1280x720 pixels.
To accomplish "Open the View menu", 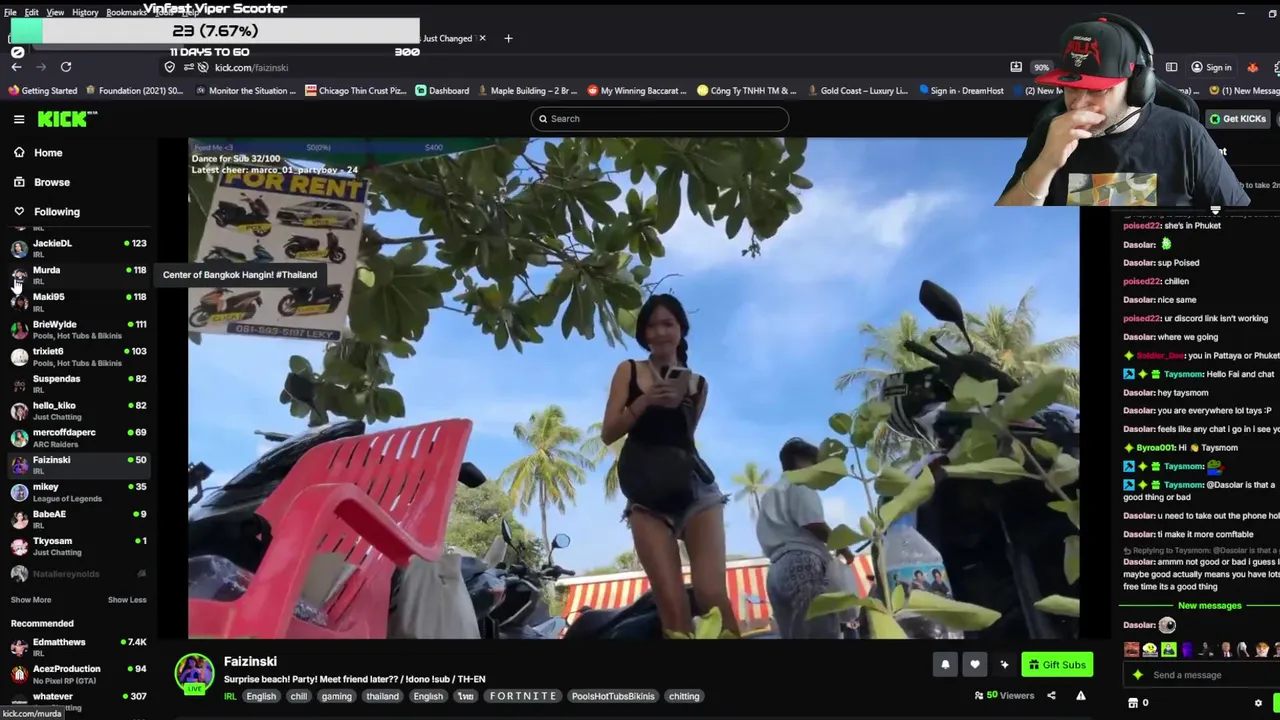I will 55,12.
